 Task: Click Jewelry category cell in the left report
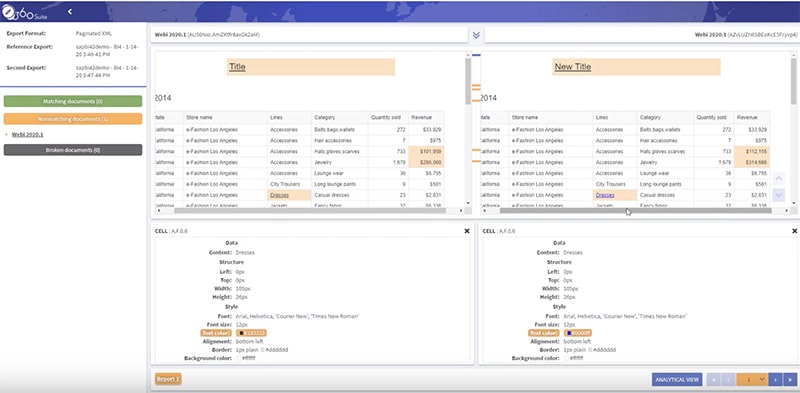tap(340, 162)
